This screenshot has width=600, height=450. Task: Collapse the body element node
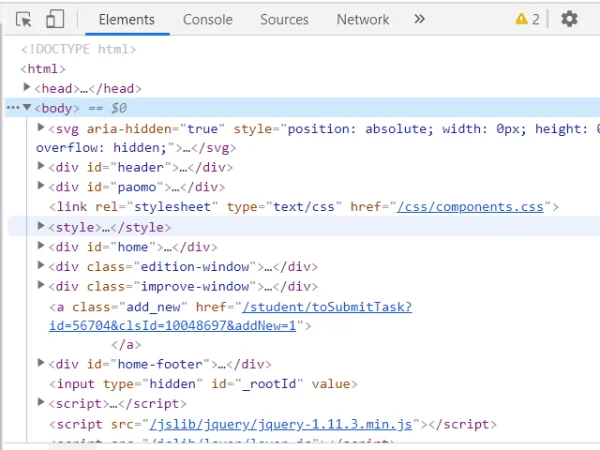pyautogui.click(x=27, y=108)
